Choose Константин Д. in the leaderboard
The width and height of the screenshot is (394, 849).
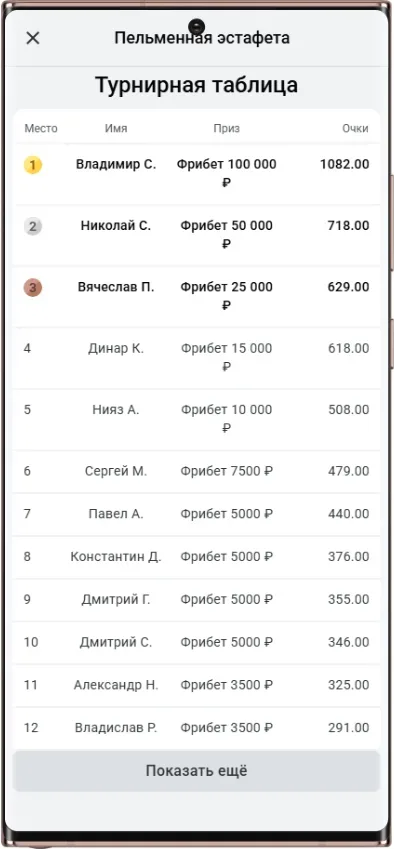(116, 557)
